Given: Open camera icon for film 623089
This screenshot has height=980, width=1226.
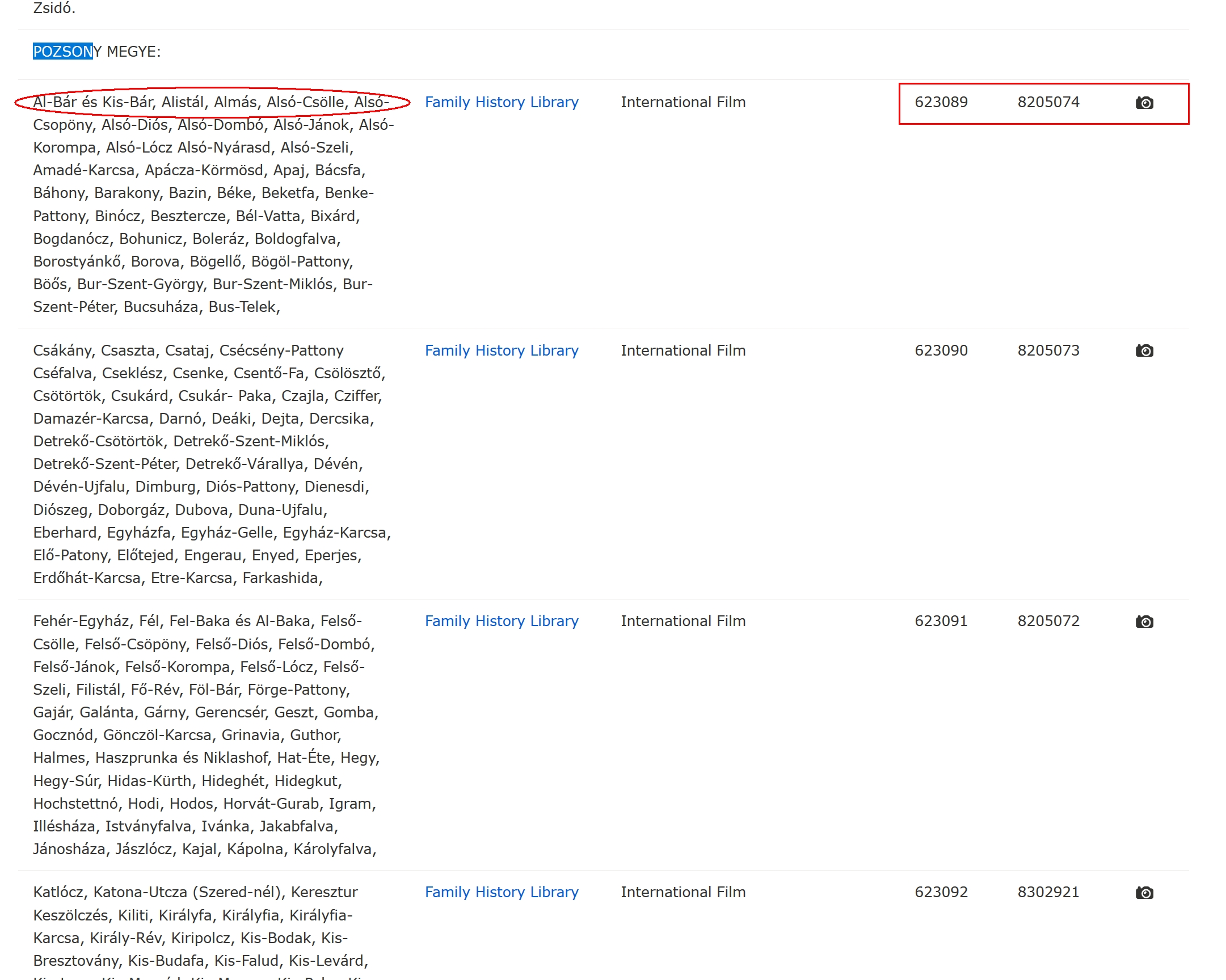Looking at the screenshot, I should pyautogui.click(x=1144, y=103).
